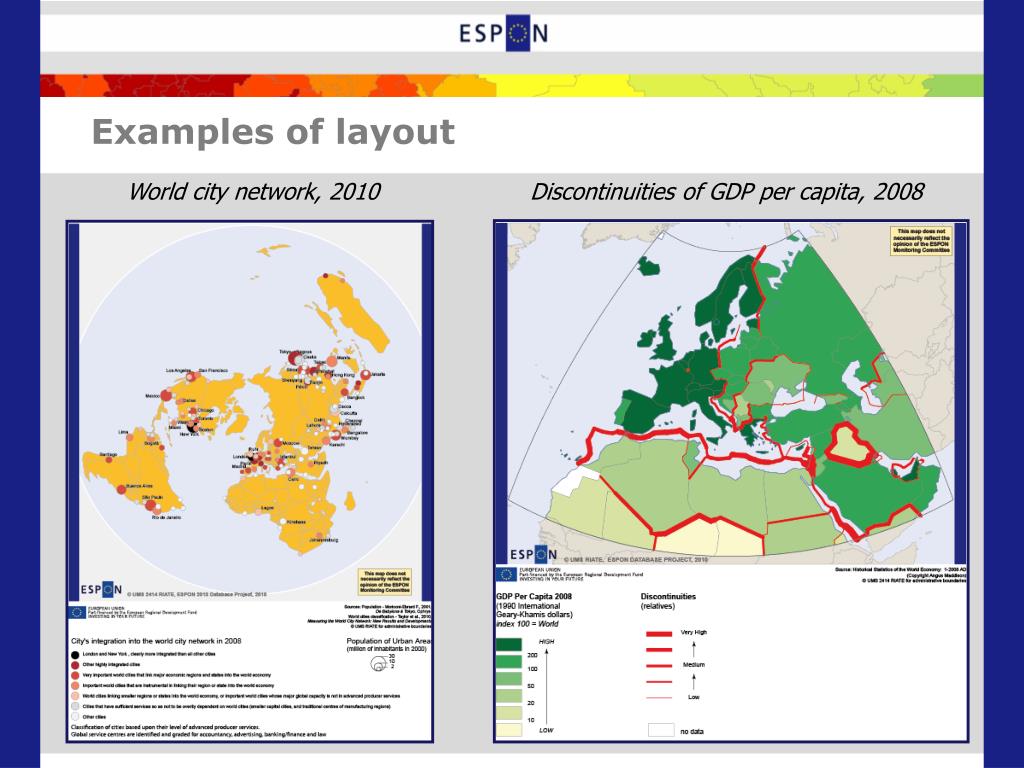
Task: Click the 'Johannesburg' city label on world map
Action: (323, 540)
